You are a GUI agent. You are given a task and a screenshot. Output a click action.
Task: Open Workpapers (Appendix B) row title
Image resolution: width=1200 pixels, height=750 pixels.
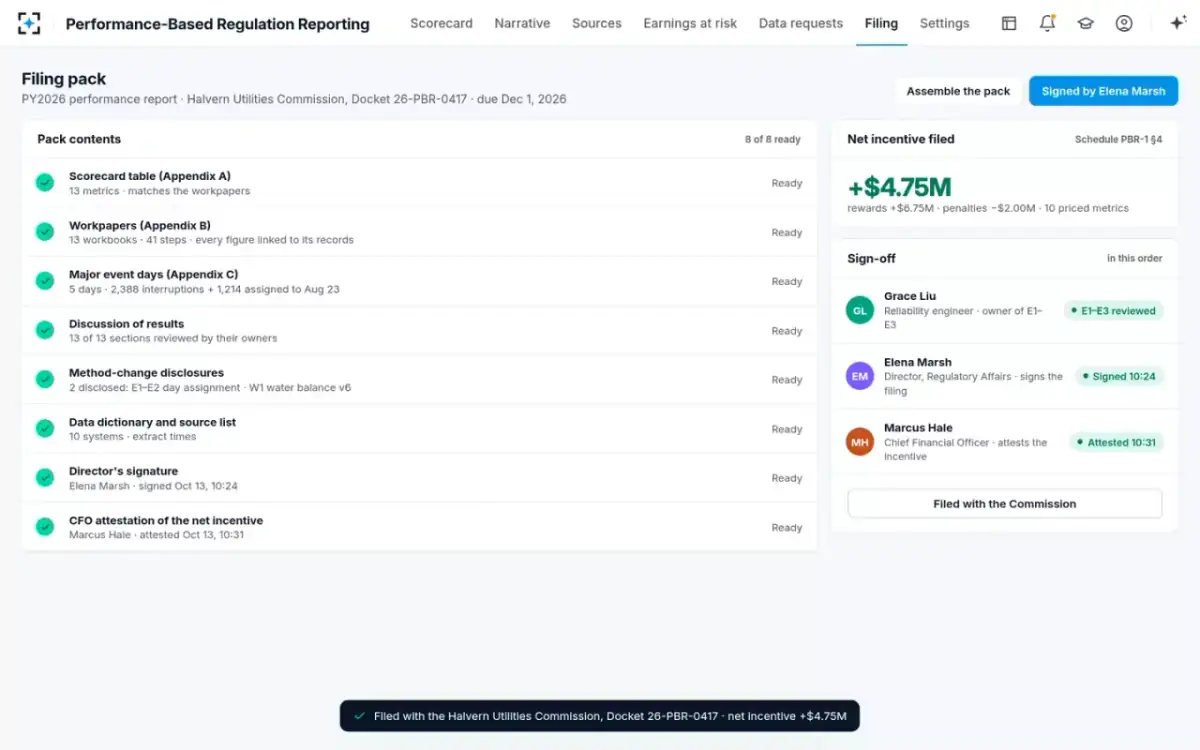tap(140, 225)
